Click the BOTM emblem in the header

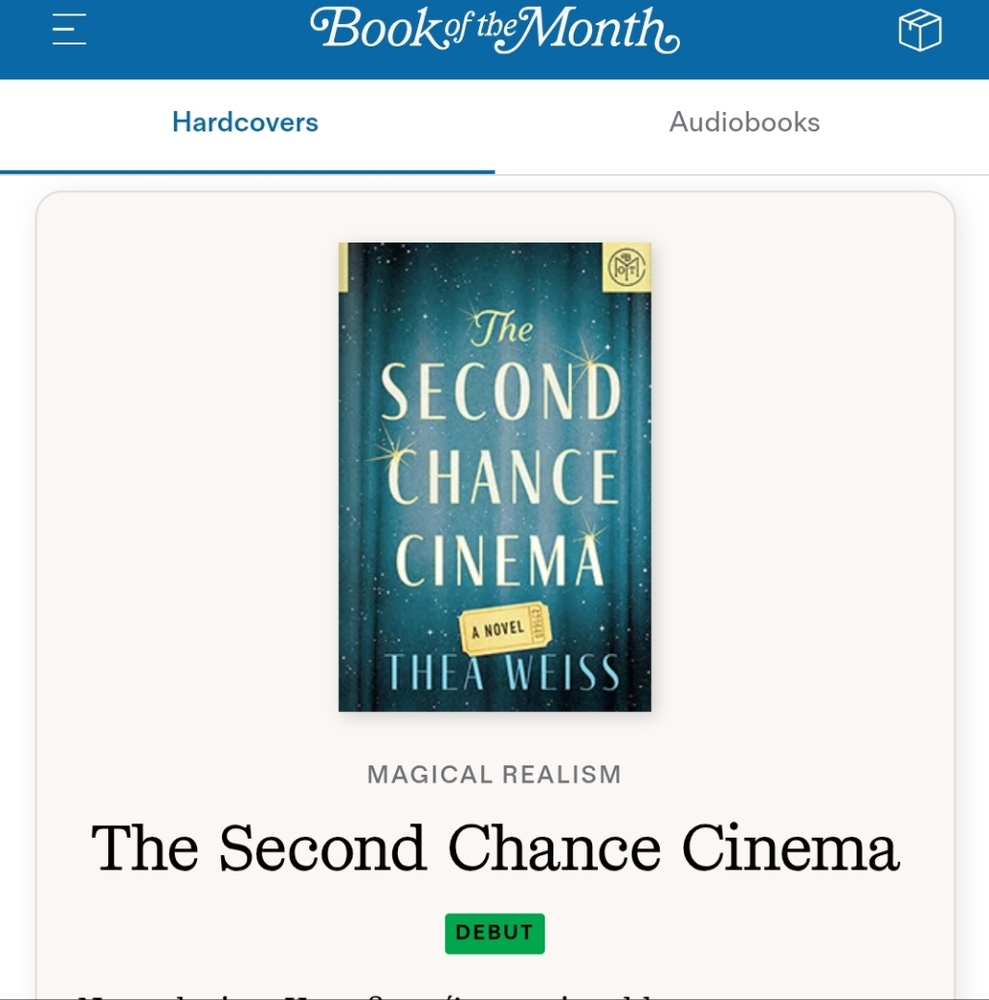494,31
